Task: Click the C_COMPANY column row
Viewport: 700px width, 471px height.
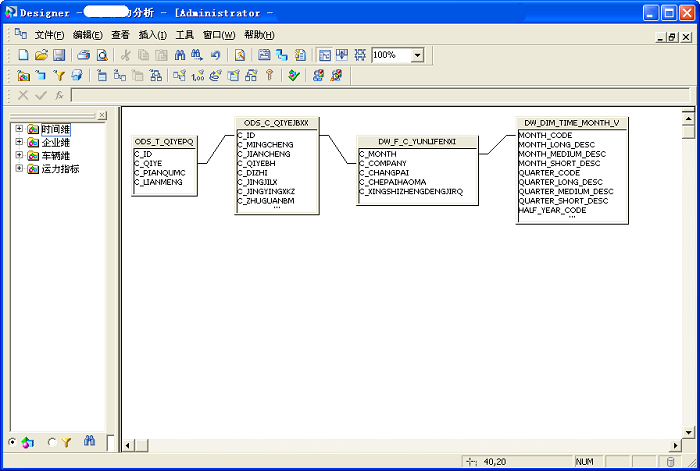Action: click(x=383, y=163)
